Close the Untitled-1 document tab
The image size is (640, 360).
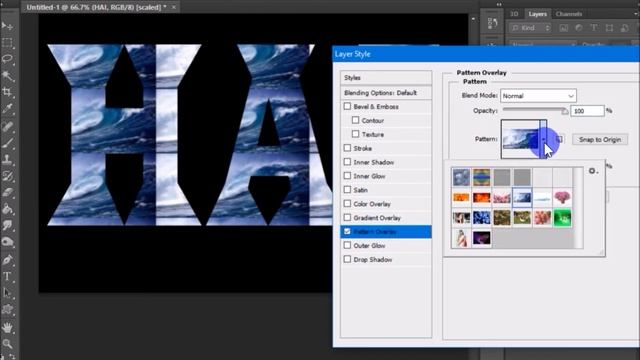click(174, 7)
